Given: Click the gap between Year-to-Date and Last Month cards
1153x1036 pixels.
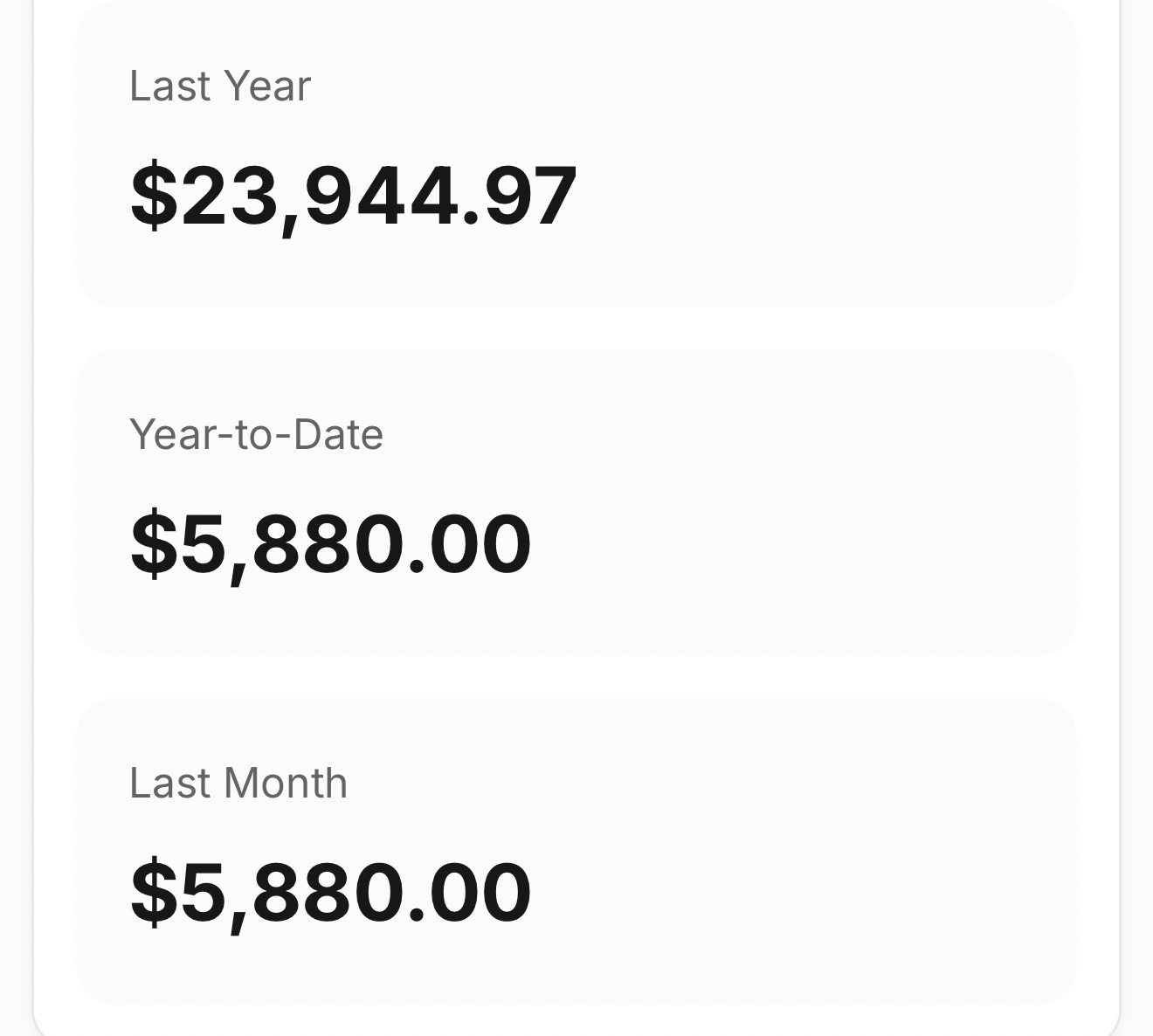Looking at the screenshot, I should (576, 677).
